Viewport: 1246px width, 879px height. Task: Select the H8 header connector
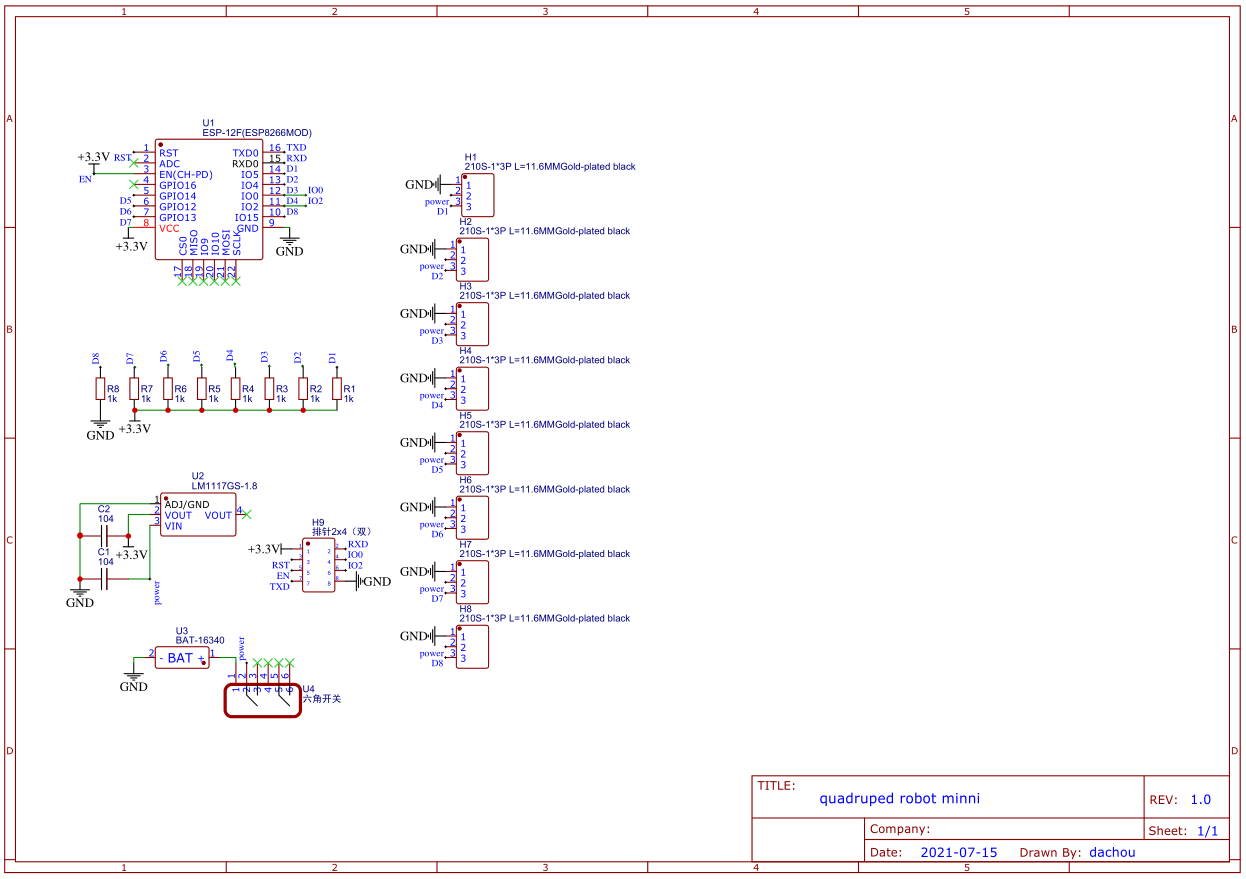pyautogui.click(x=472, y=646)
